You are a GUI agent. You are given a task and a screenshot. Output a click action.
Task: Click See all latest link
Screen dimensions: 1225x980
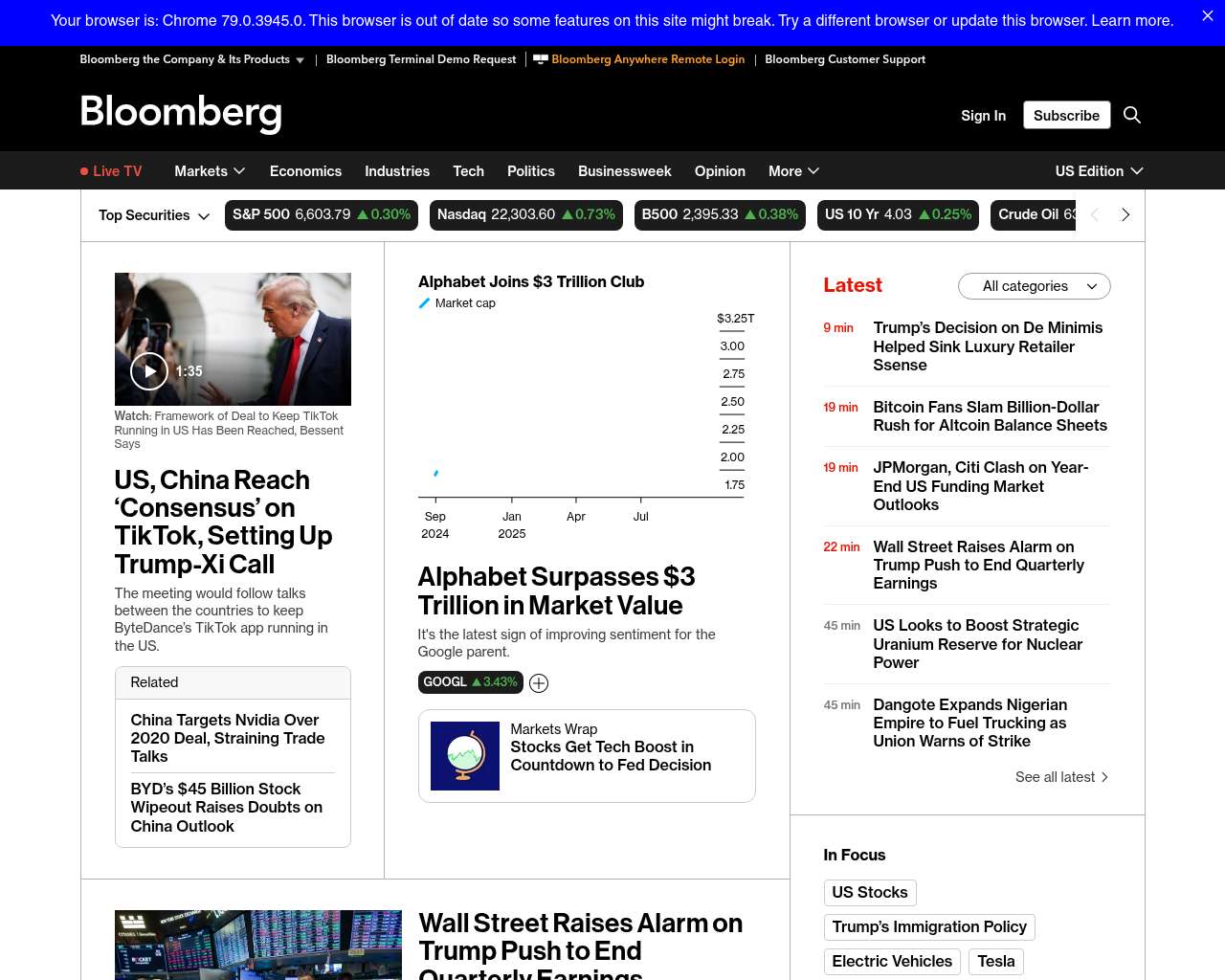[1061, 777]
